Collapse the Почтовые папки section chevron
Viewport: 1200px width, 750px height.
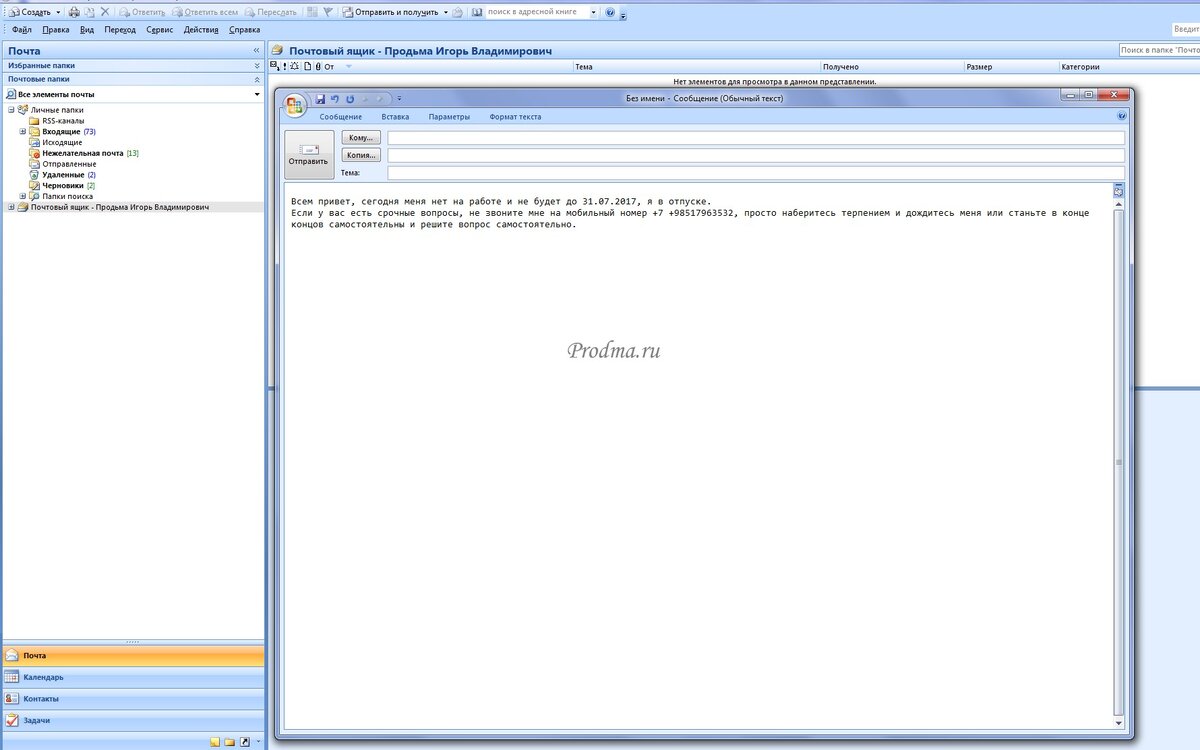pyautogui.click(x=257, y=78)
